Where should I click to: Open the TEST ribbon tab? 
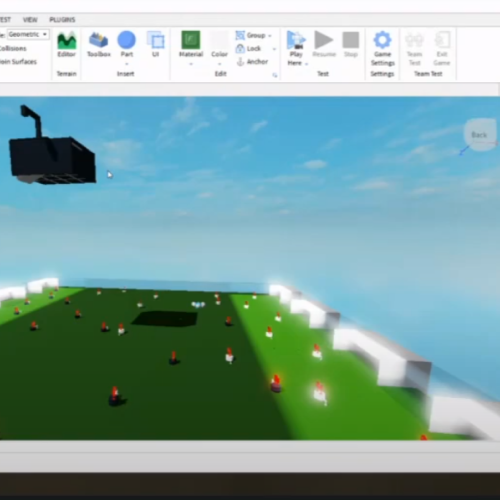tap(5, 20)
